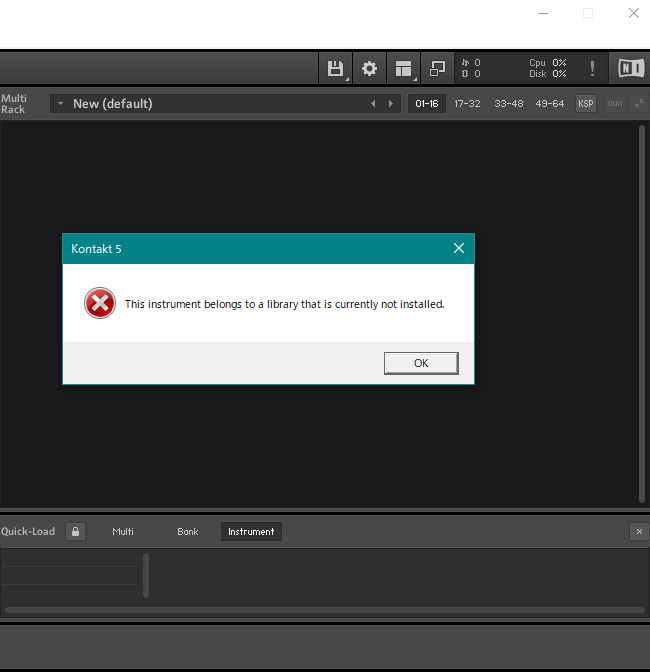Screen dimensions: 650x672
Task: Click the voice count note icon readout
Action: pyautogui.click(x=471, y=63)
